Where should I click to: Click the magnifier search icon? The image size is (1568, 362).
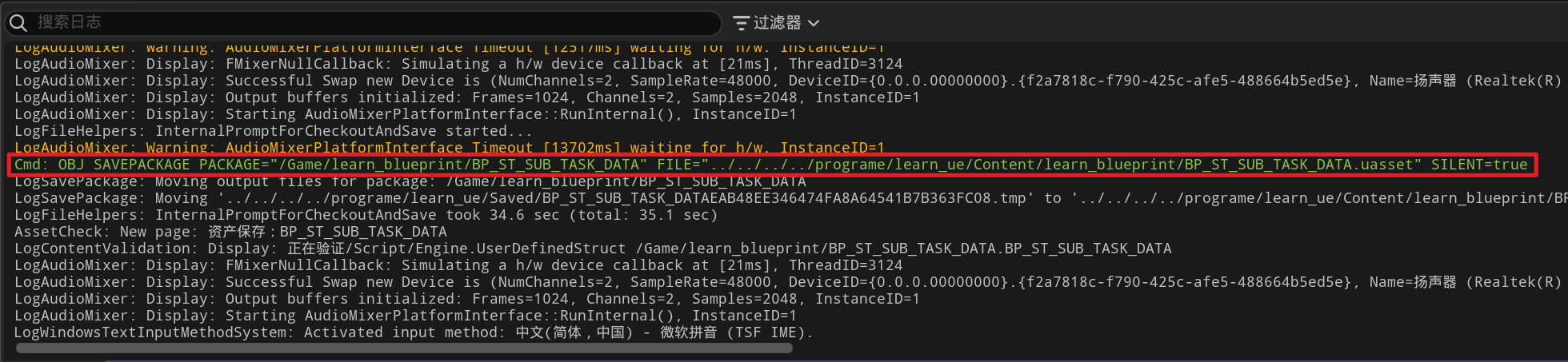(18, 22)
